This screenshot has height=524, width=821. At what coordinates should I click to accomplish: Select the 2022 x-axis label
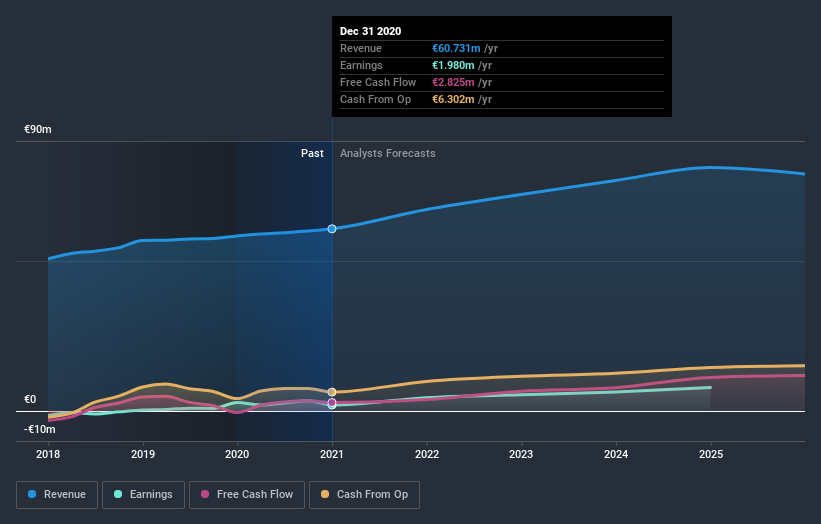pyautogui.click(x=427, y=454)
